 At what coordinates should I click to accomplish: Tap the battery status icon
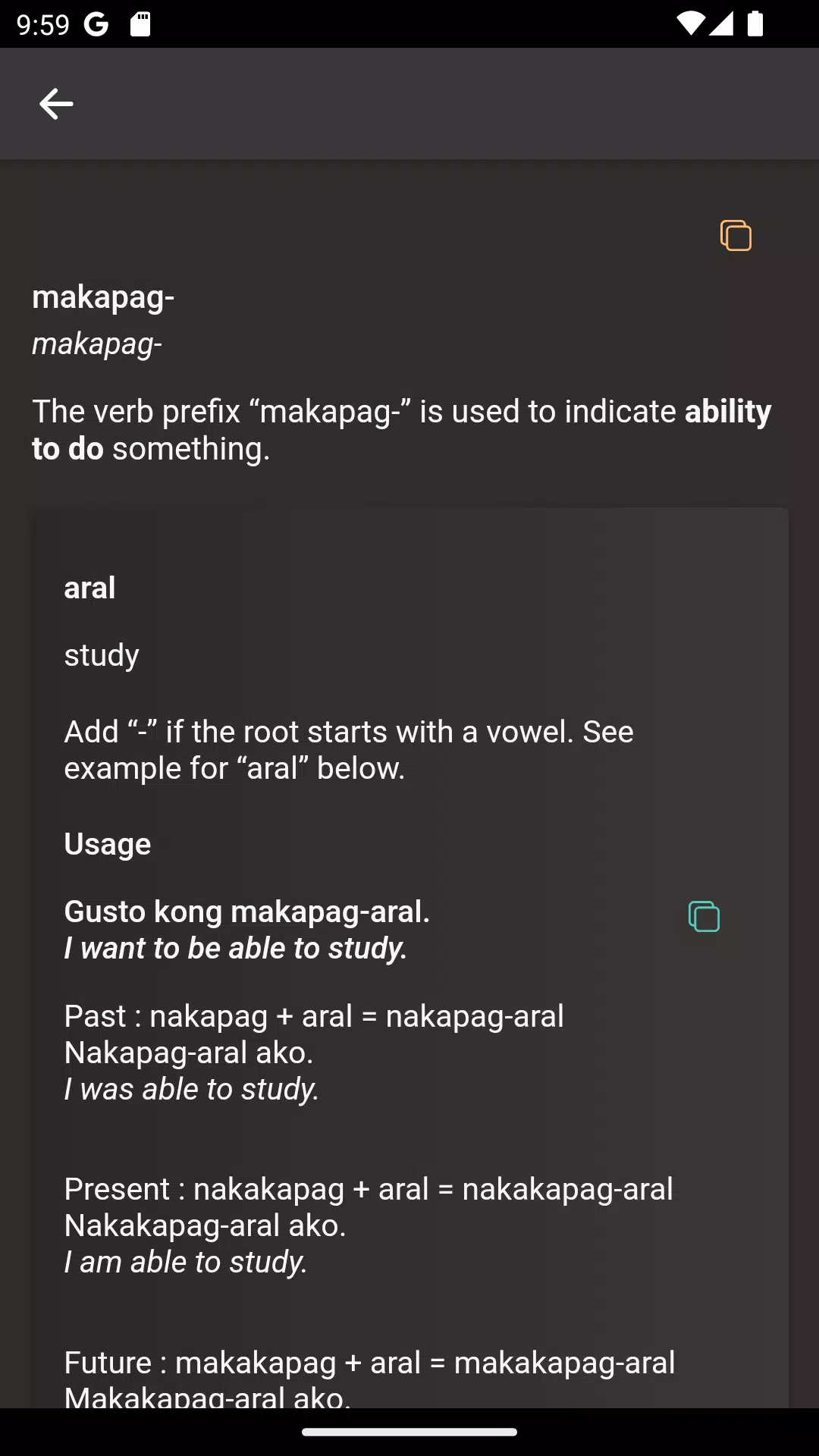[756, 24]
